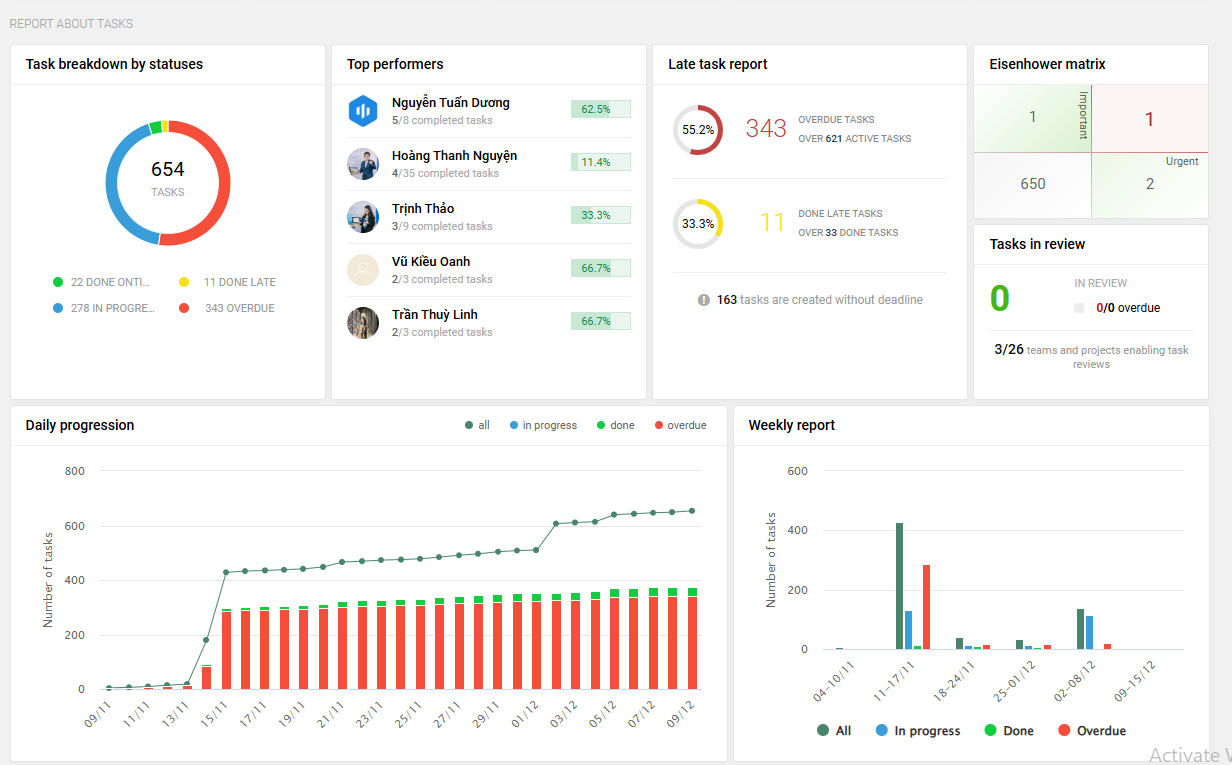
Task: Open Nguyễn Tuấn Dương's performer name
Action: [451, 103]
